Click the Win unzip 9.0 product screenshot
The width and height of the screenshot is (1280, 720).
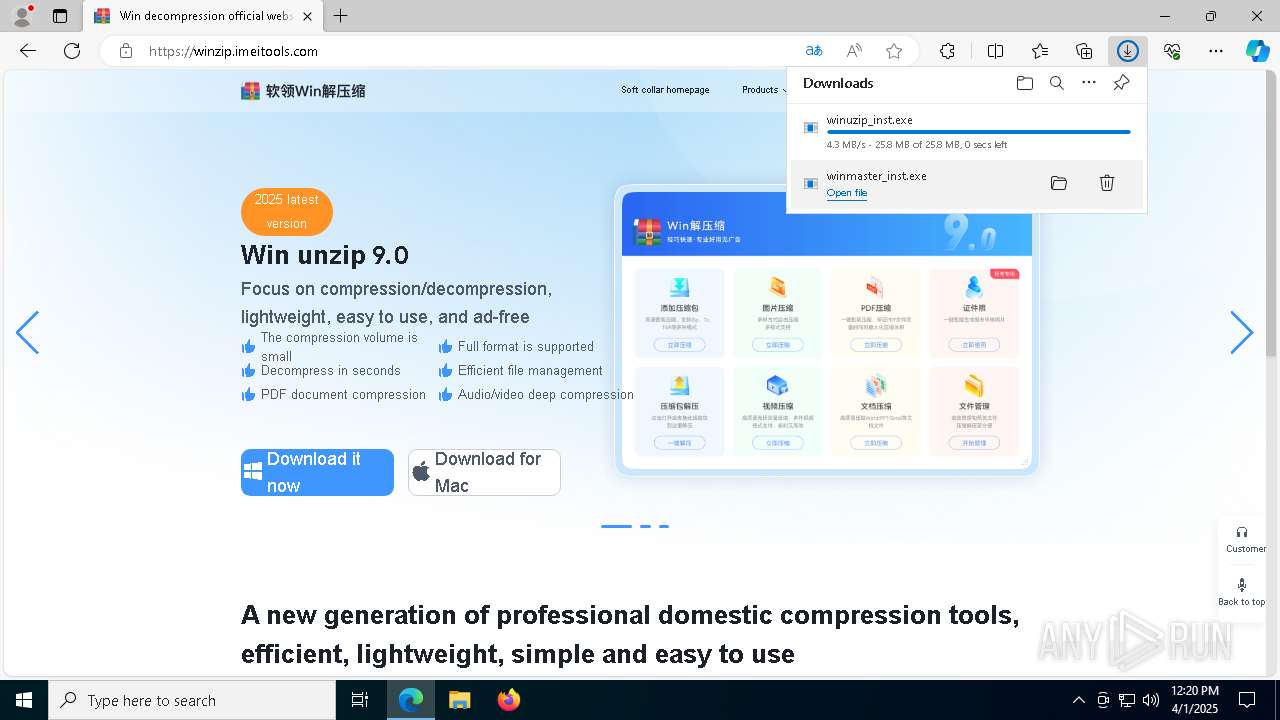pyautogui.click(x=826, y=330)
